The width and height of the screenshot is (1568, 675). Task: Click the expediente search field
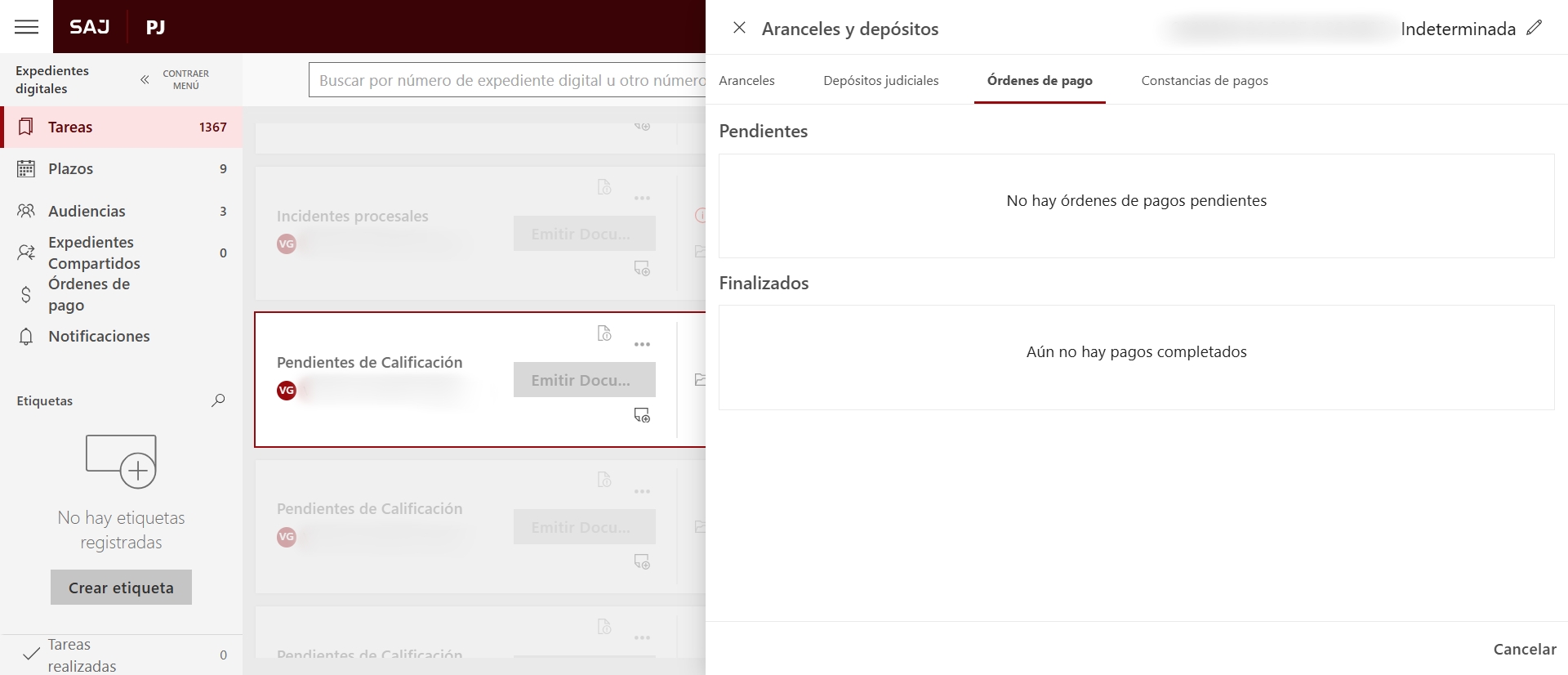point(506,80)
